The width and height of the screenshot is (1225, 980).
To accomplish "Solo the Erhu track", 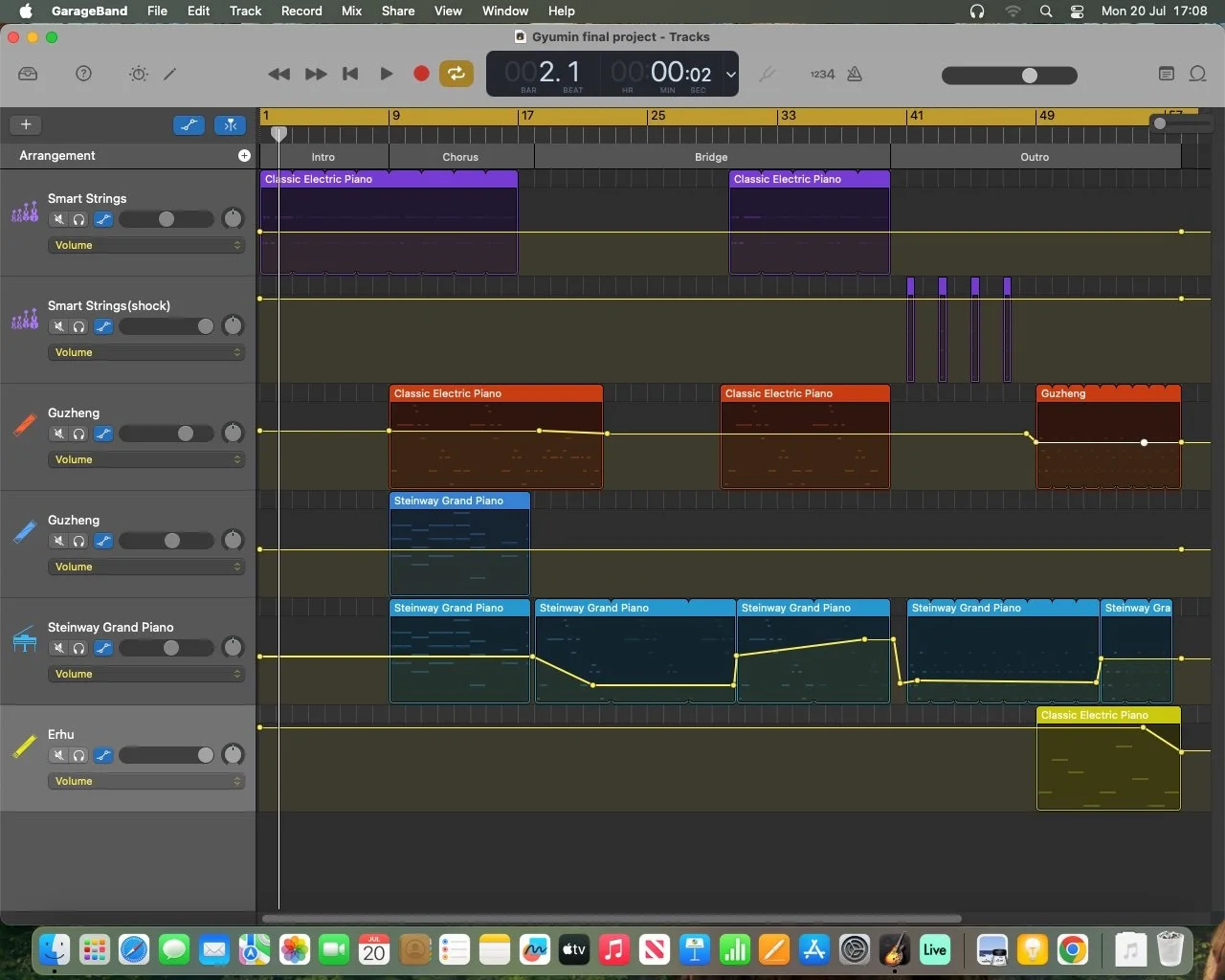I will 79,756.
